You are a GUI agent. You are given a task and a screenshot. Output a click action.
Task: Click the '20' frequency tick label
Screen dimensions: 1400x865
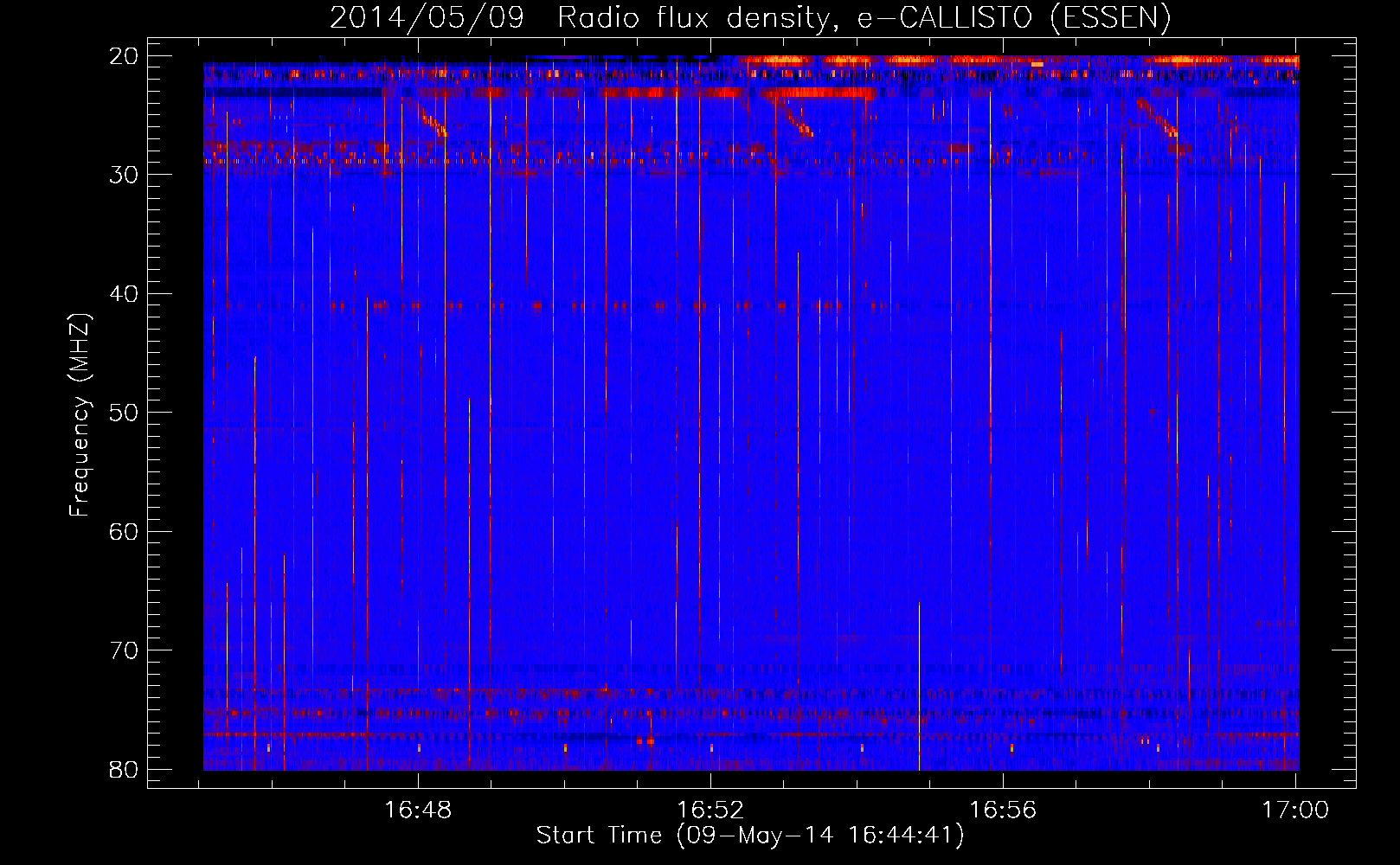click(125, 56)
